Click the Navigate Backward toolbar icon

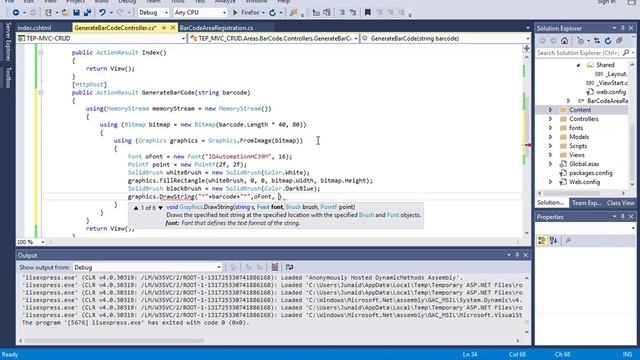click(x=16, y=13)
